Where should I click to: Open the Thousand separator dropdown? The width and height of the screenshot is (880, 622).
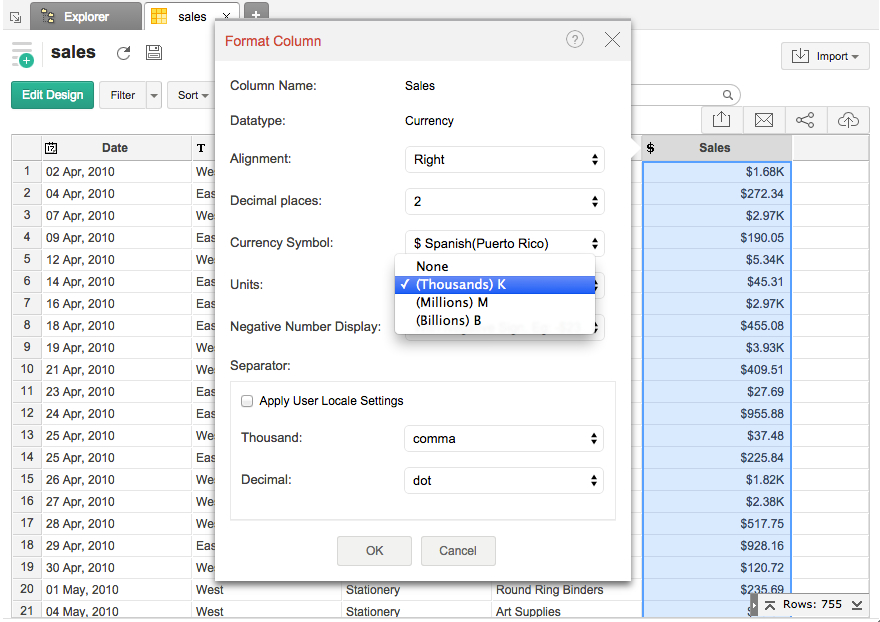[x=504, y=439]
